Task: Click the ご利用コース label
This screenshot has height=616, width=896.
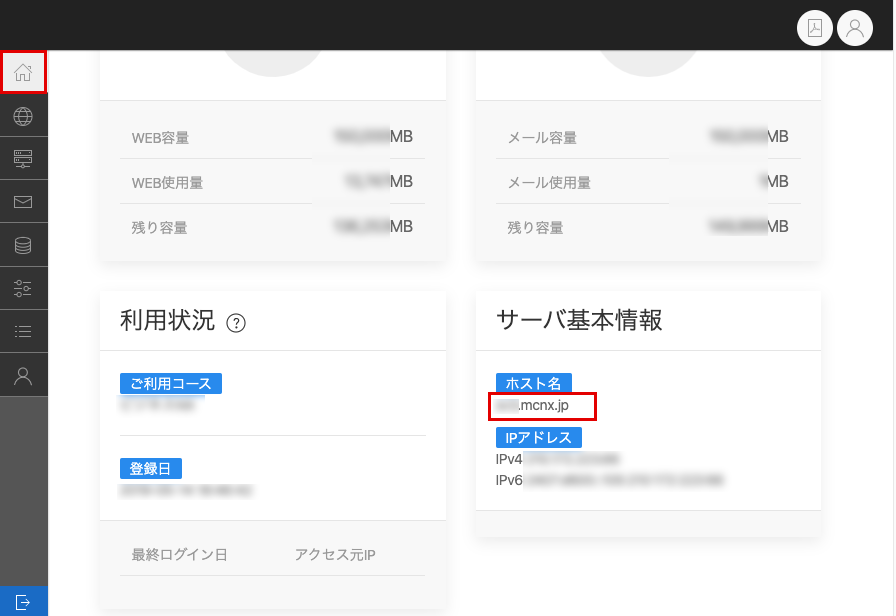Action: 171,383
